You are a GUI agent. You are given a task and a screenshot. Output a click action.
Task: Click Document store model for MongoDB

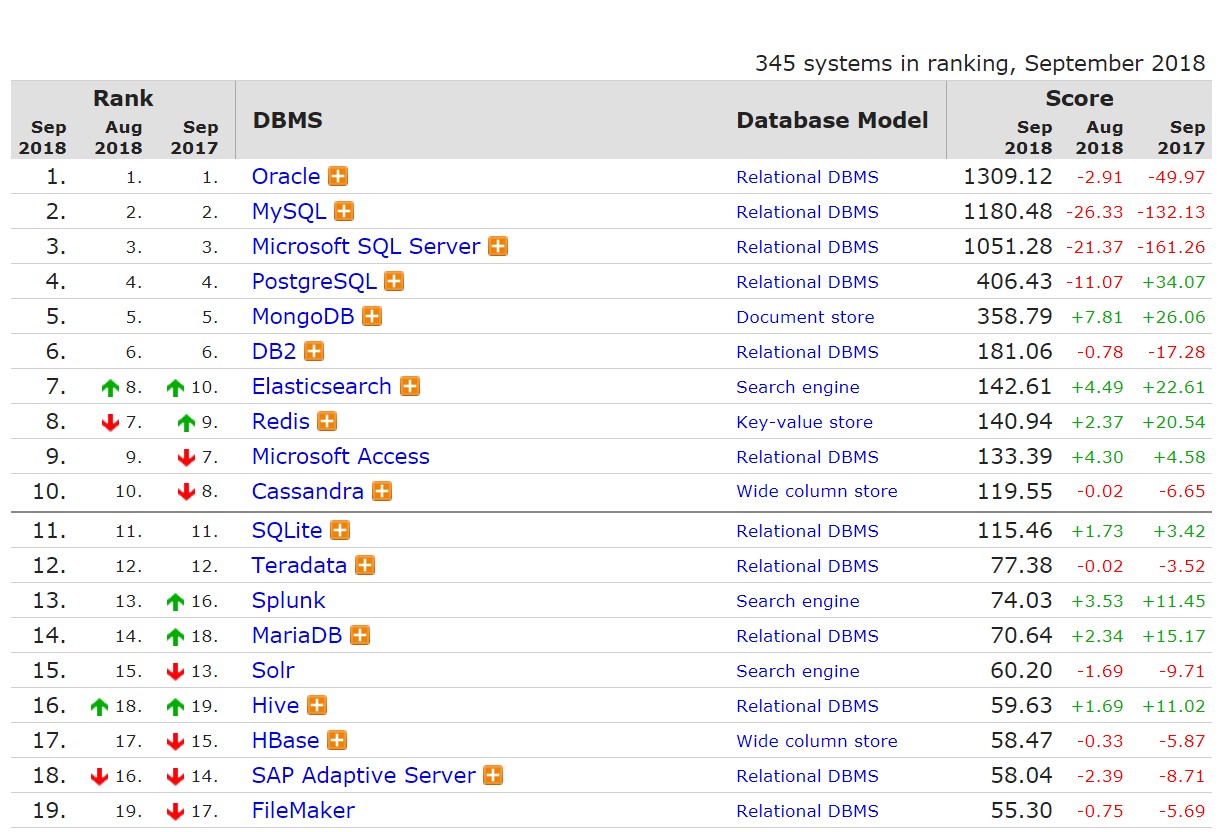(x=805, y=317)
